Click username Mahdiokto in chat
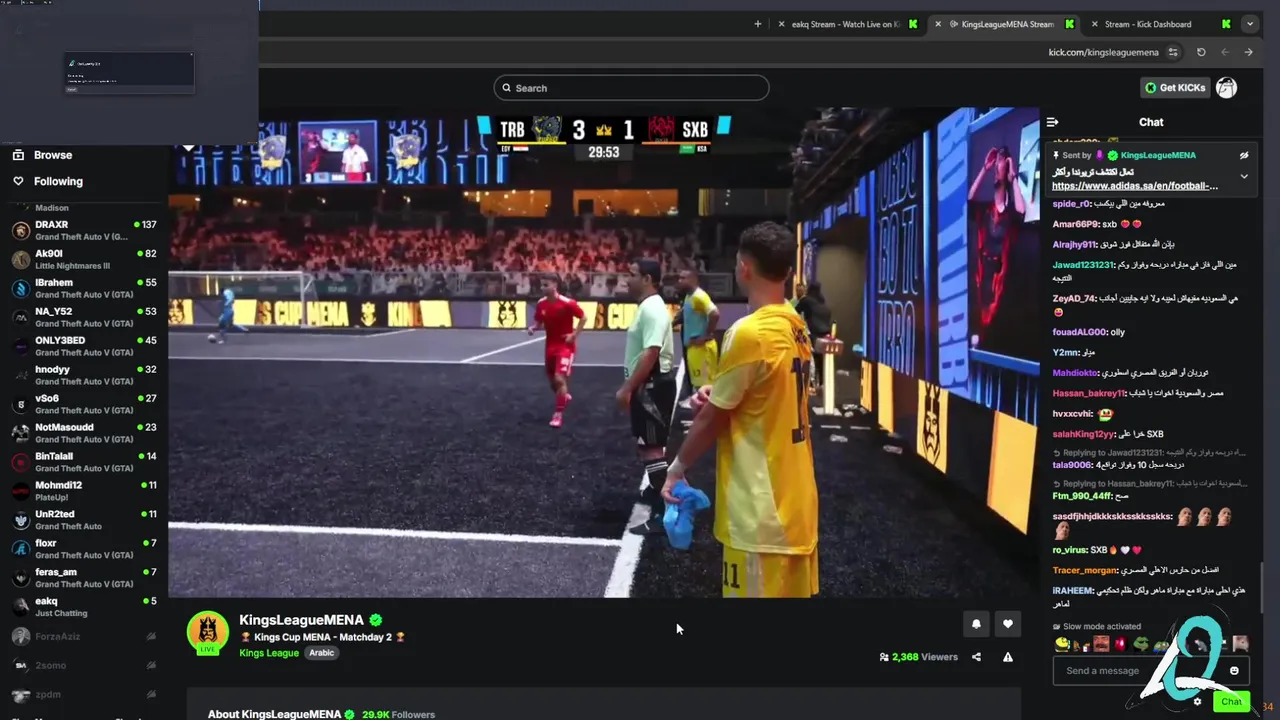 pyautogui.click(x=1075, y=373)
